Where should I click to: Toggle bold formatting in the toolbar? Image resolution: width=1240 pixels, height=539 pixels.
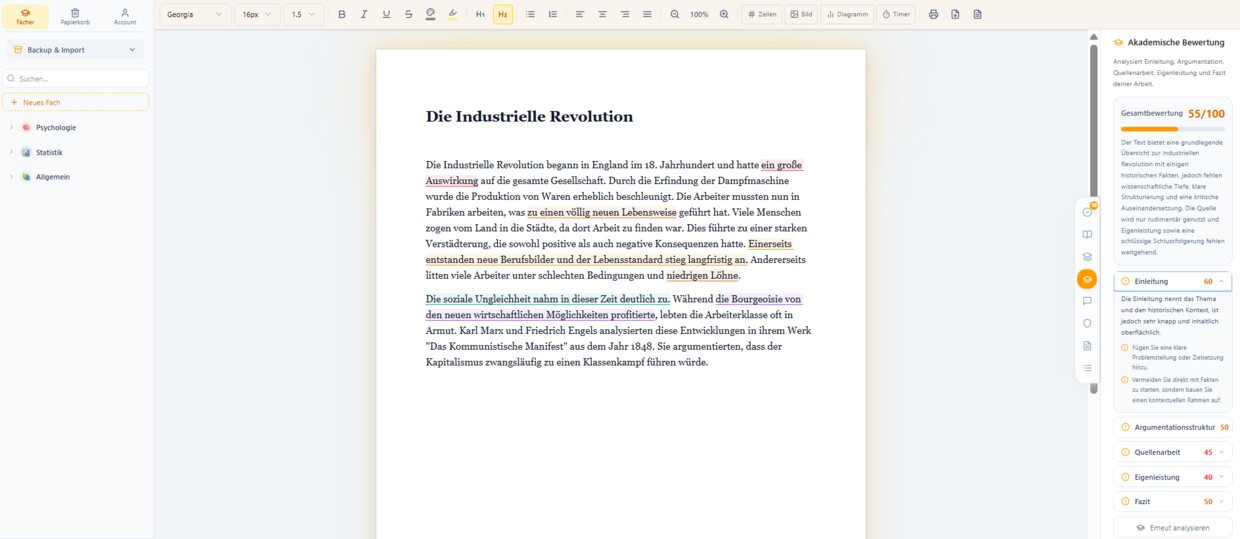[x=342, y=15]
